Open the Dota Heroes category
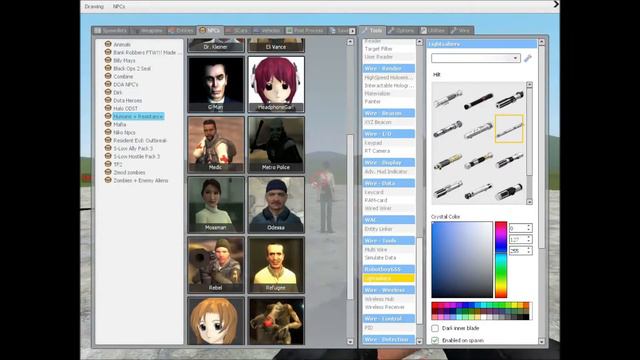 pyautogui.click(x=127, y=100)
